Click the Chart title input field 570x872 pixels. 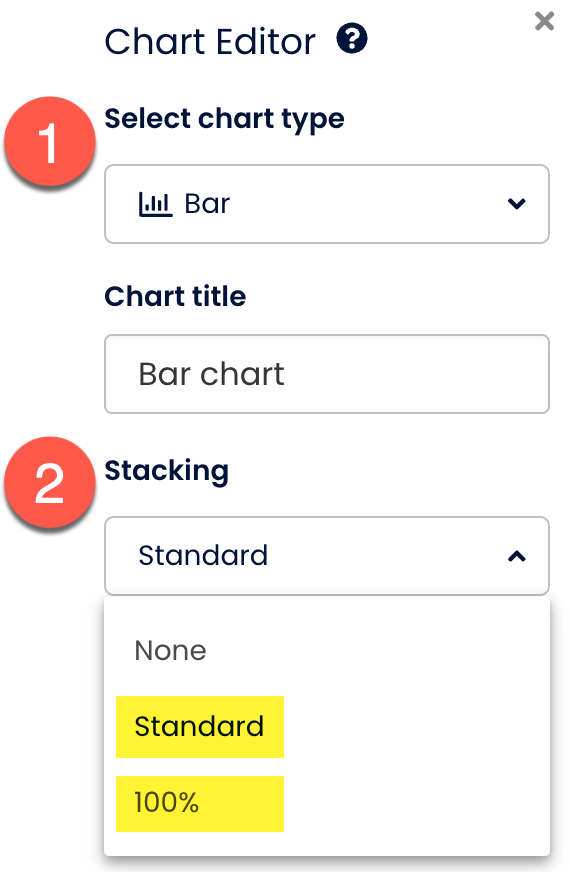(x=327, y=374)
